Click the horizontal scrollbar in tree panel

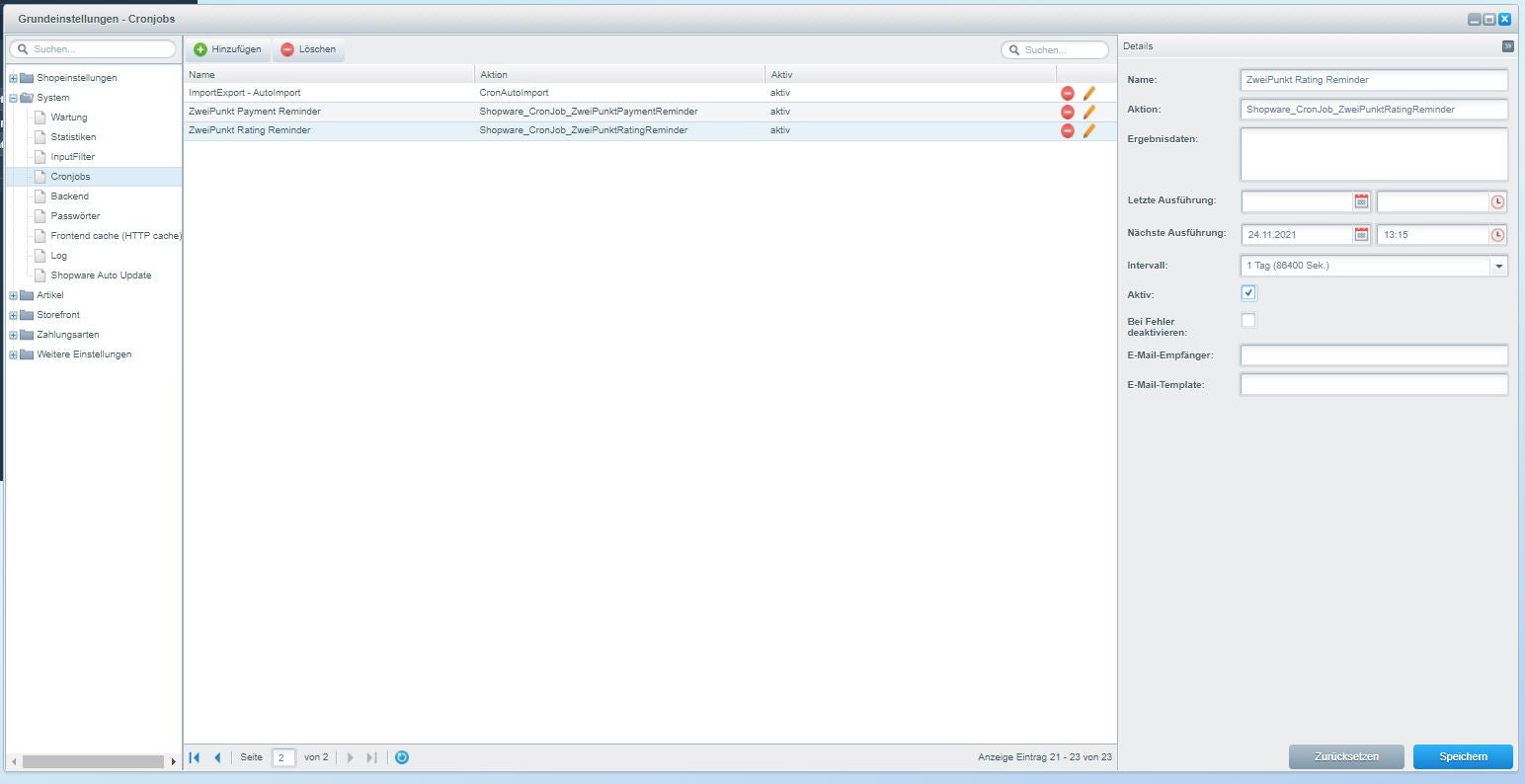(x=93, y=762)
